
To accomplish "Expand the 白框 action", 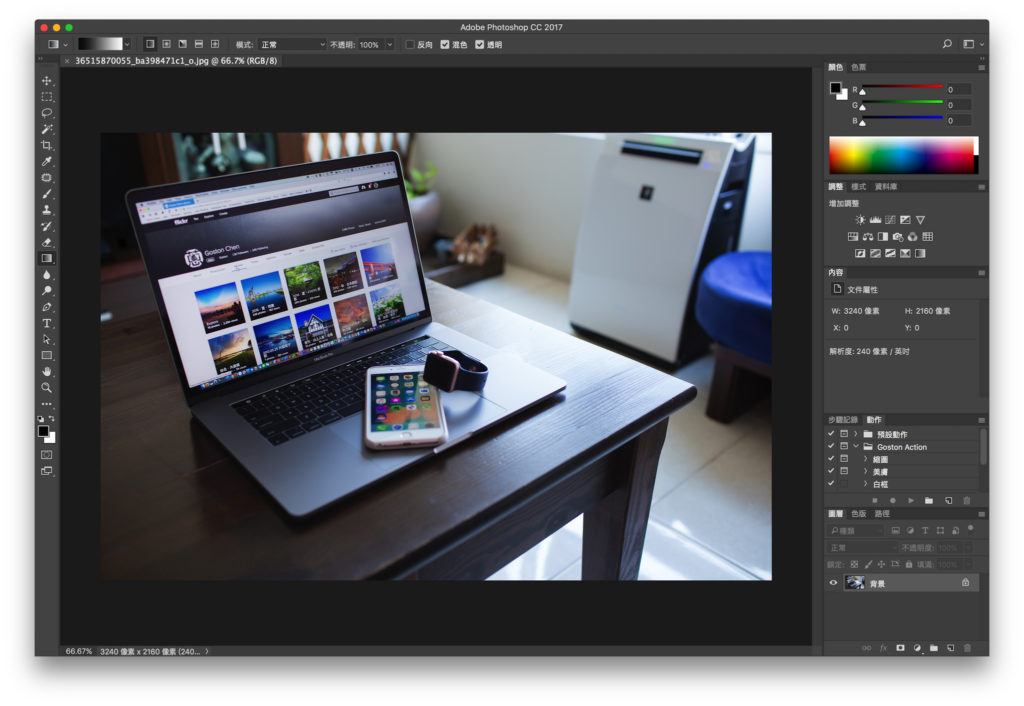I will 866,483.
